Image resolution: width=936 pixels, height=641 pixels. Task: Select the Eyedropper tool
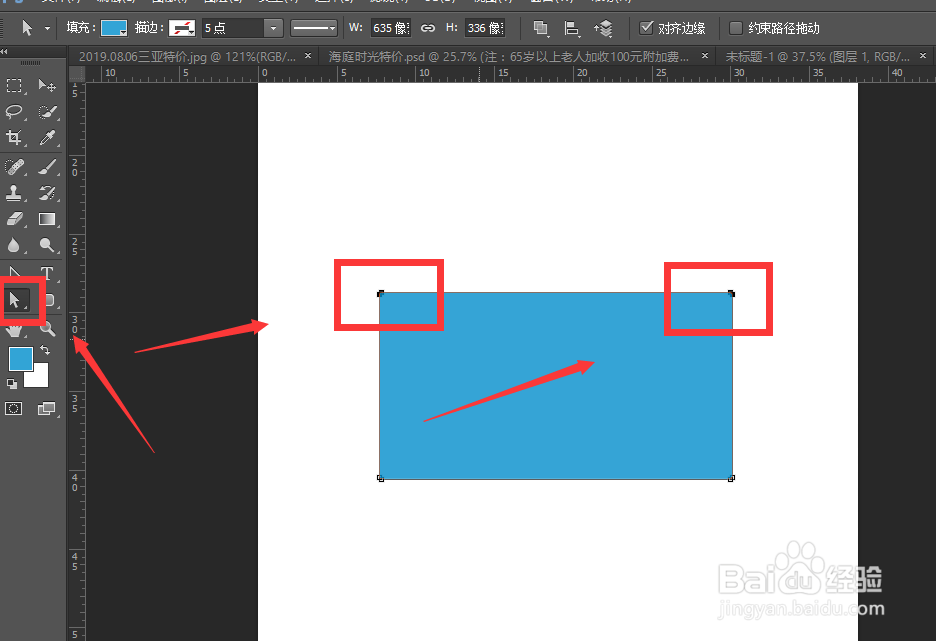coord(47,138)
